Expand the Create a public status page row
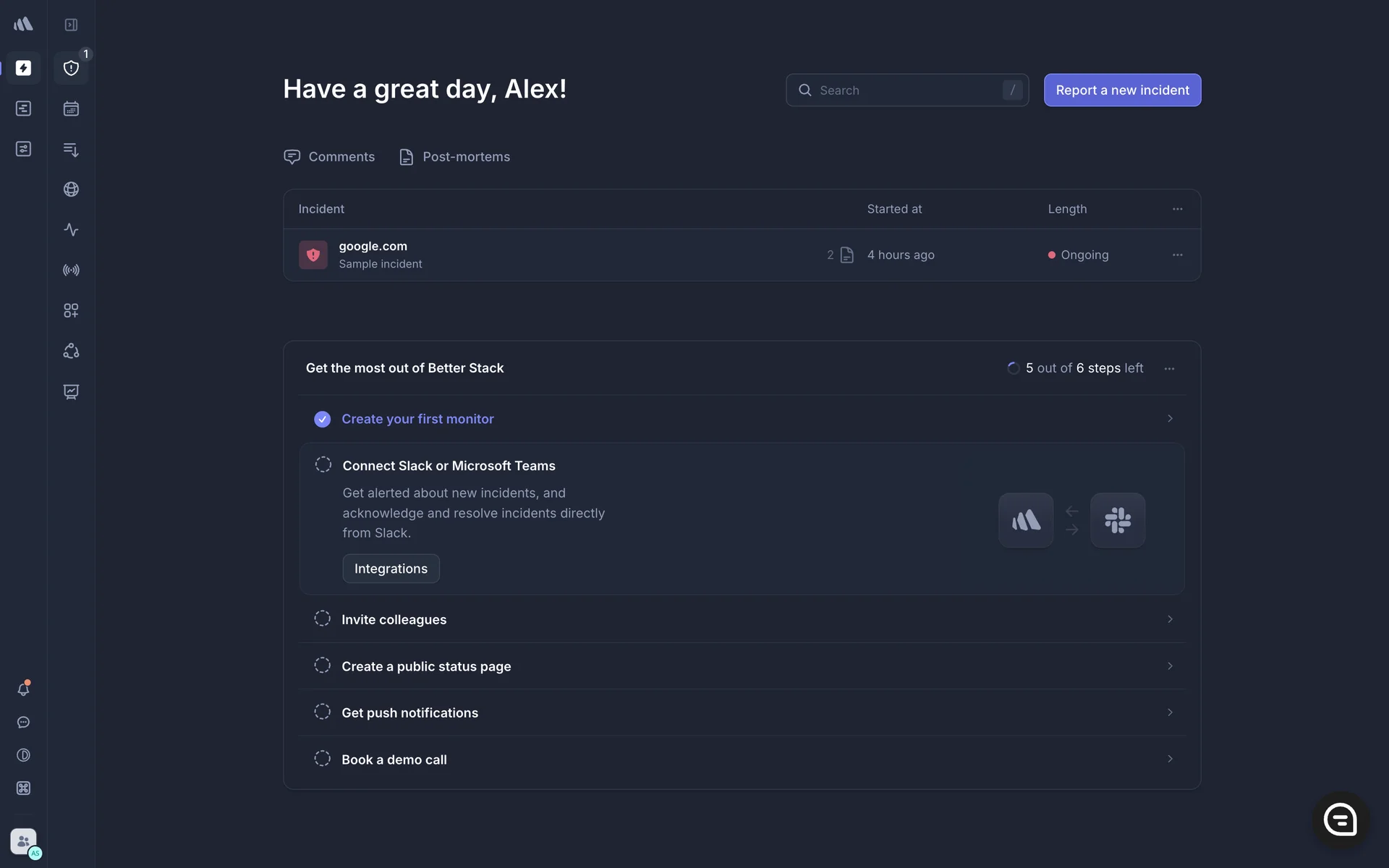Viewport: 1389px width, 868px height. coord(1169,665)
